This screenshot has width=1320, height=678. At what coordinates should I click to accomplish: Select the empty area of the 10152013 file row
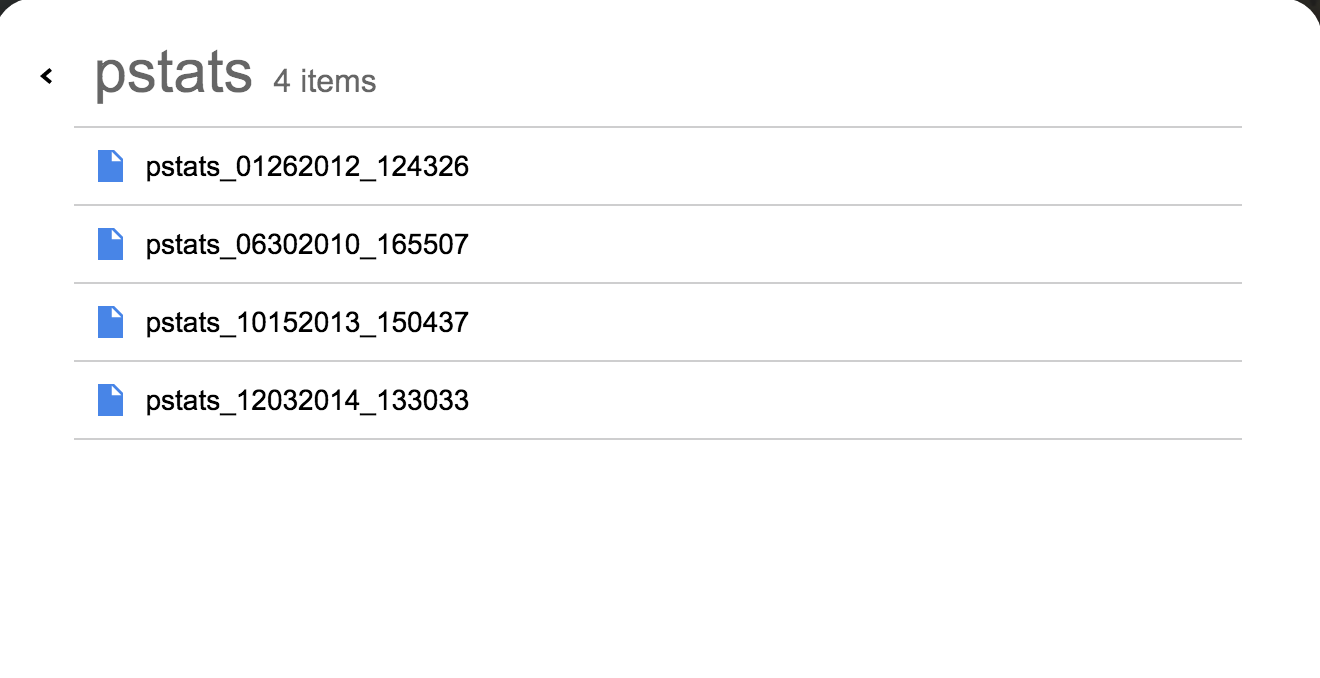pos(855,322)
